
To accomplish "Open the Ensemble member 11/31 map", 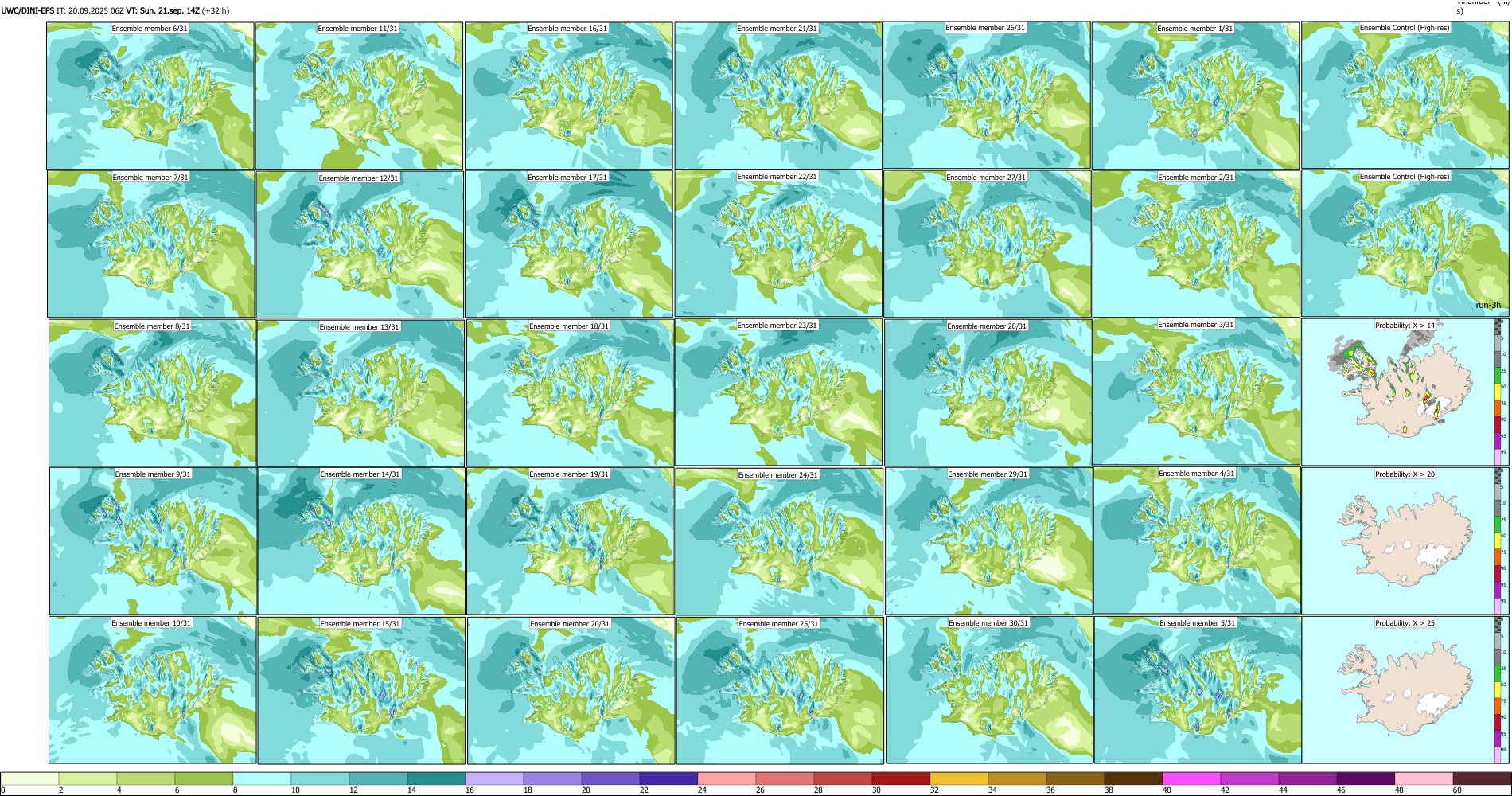I will click(x=359, y=95).
